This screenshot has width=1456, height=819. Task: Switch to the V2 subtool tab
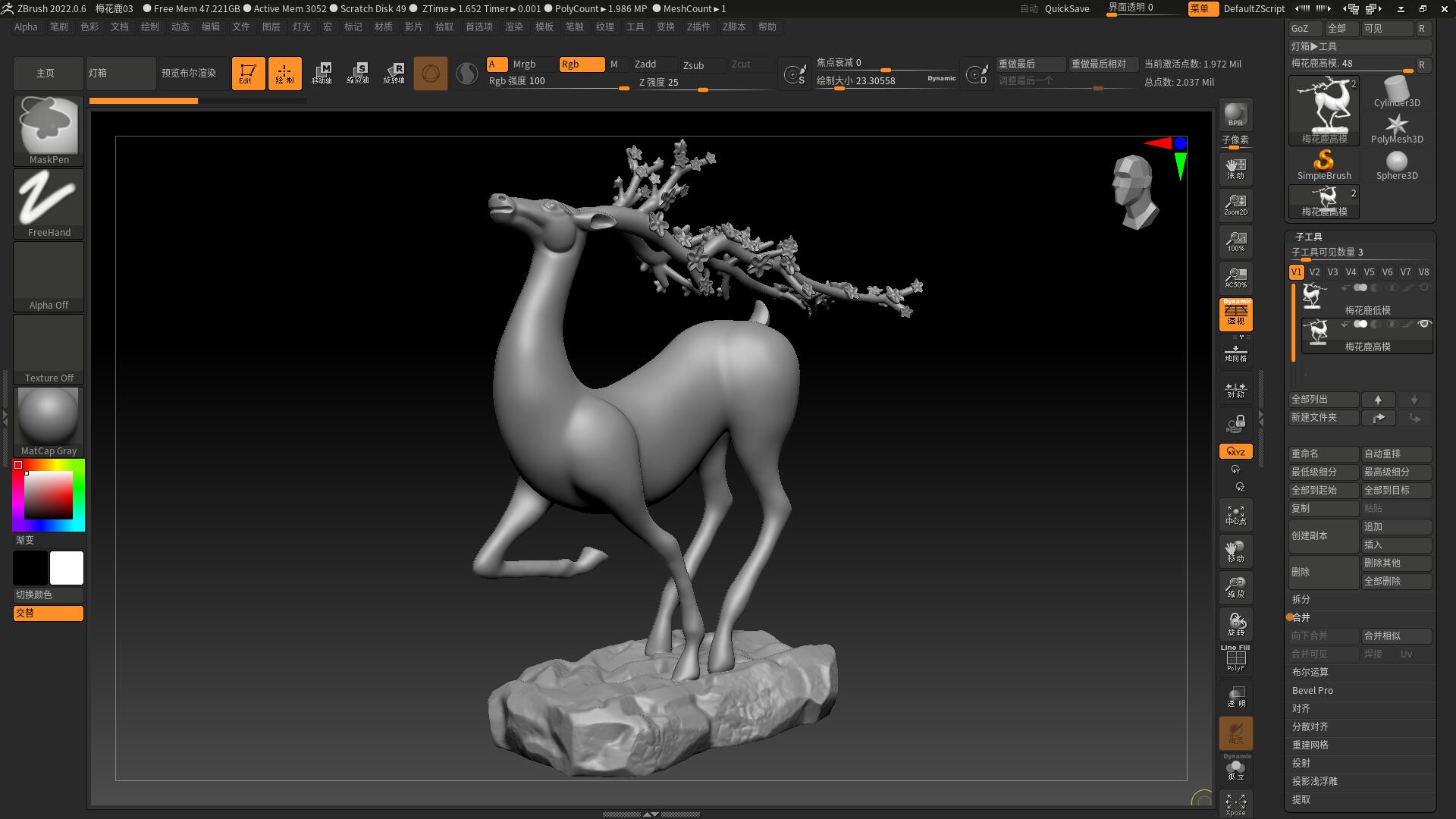click(x=1315, y=271)
